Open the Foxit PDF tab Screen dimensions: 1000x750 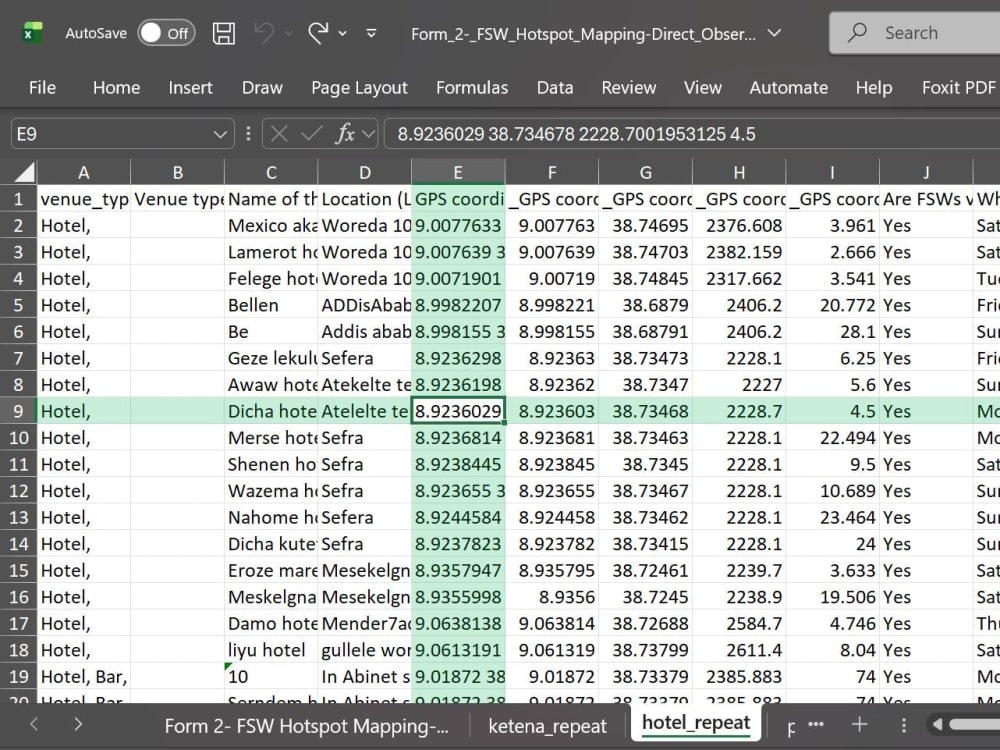[959, 87]
